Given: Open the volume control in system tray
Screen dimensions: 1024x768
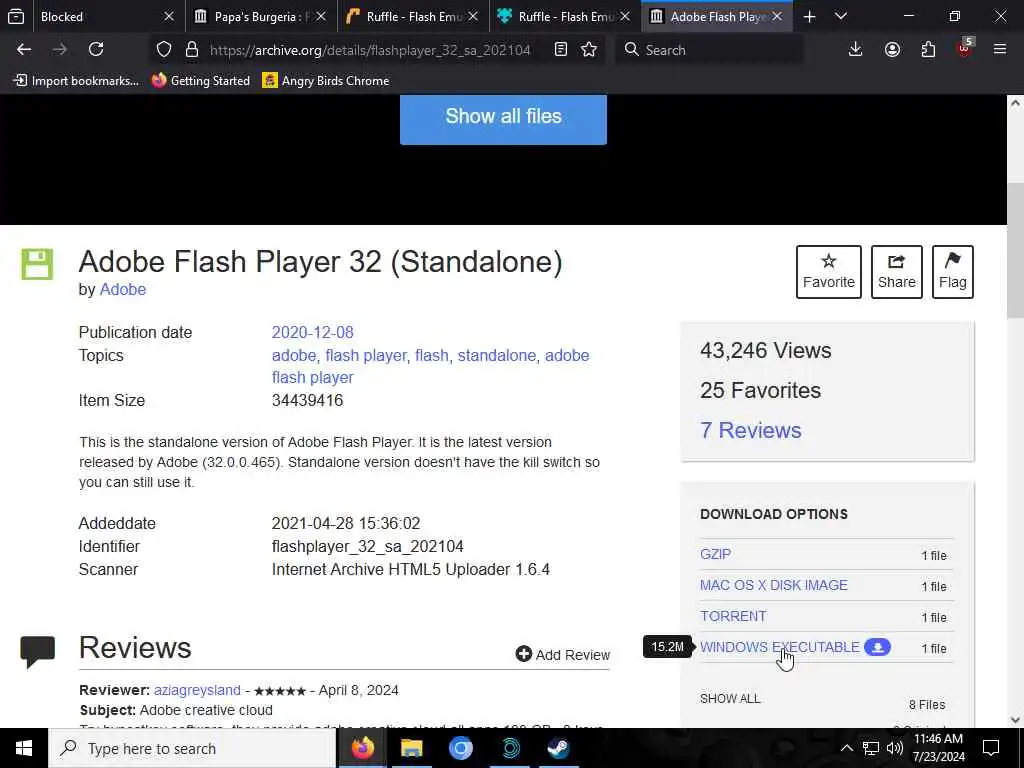Looking at the screenshot, I should coord(895,748).
